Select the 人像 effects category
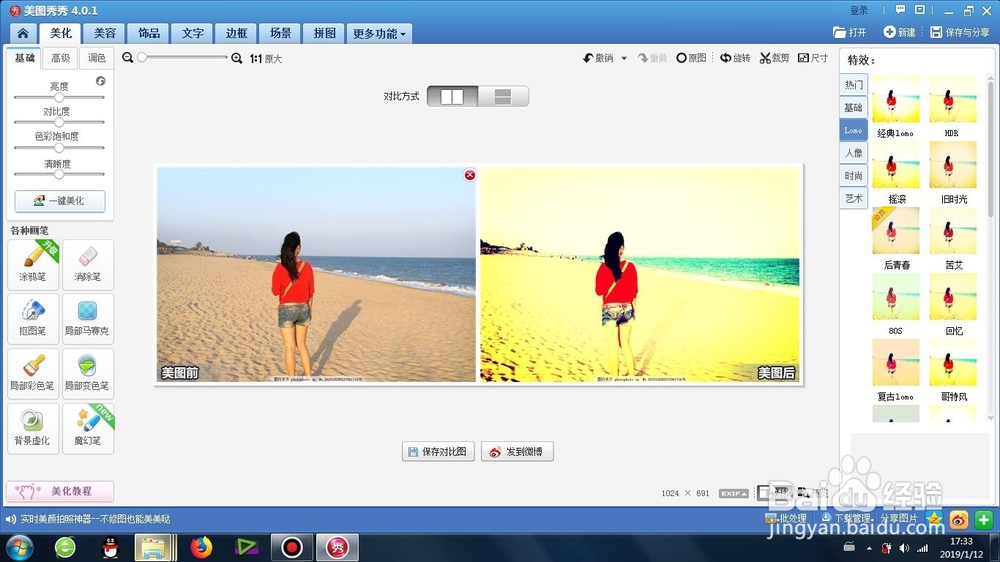 tap(853, 153)
